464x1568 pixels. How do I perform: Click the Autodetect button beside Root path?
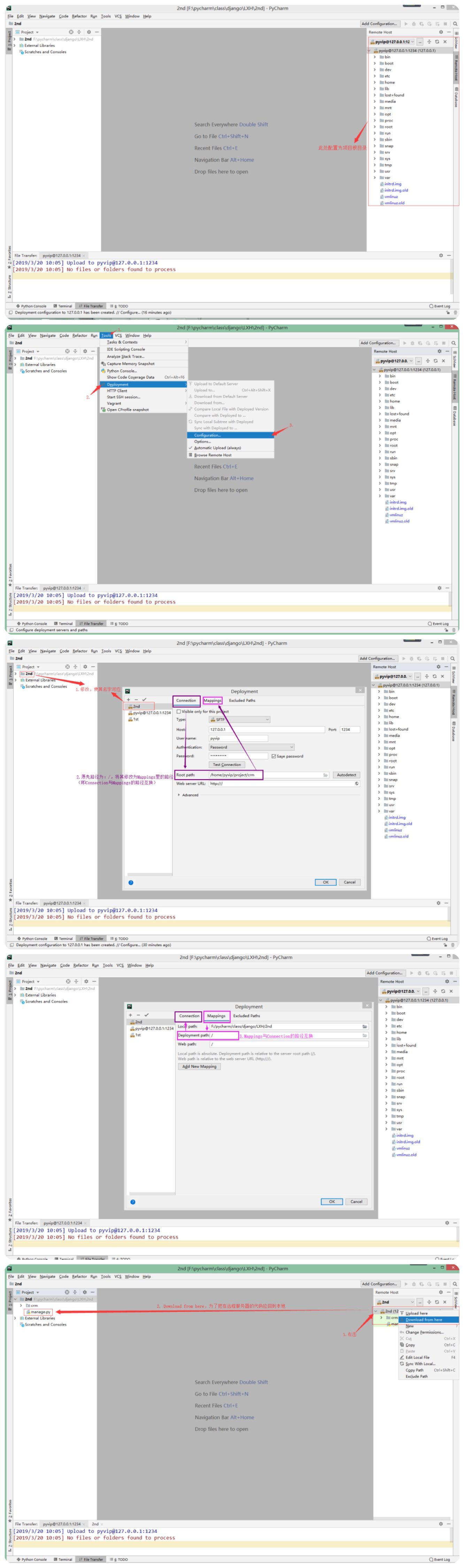347,775
